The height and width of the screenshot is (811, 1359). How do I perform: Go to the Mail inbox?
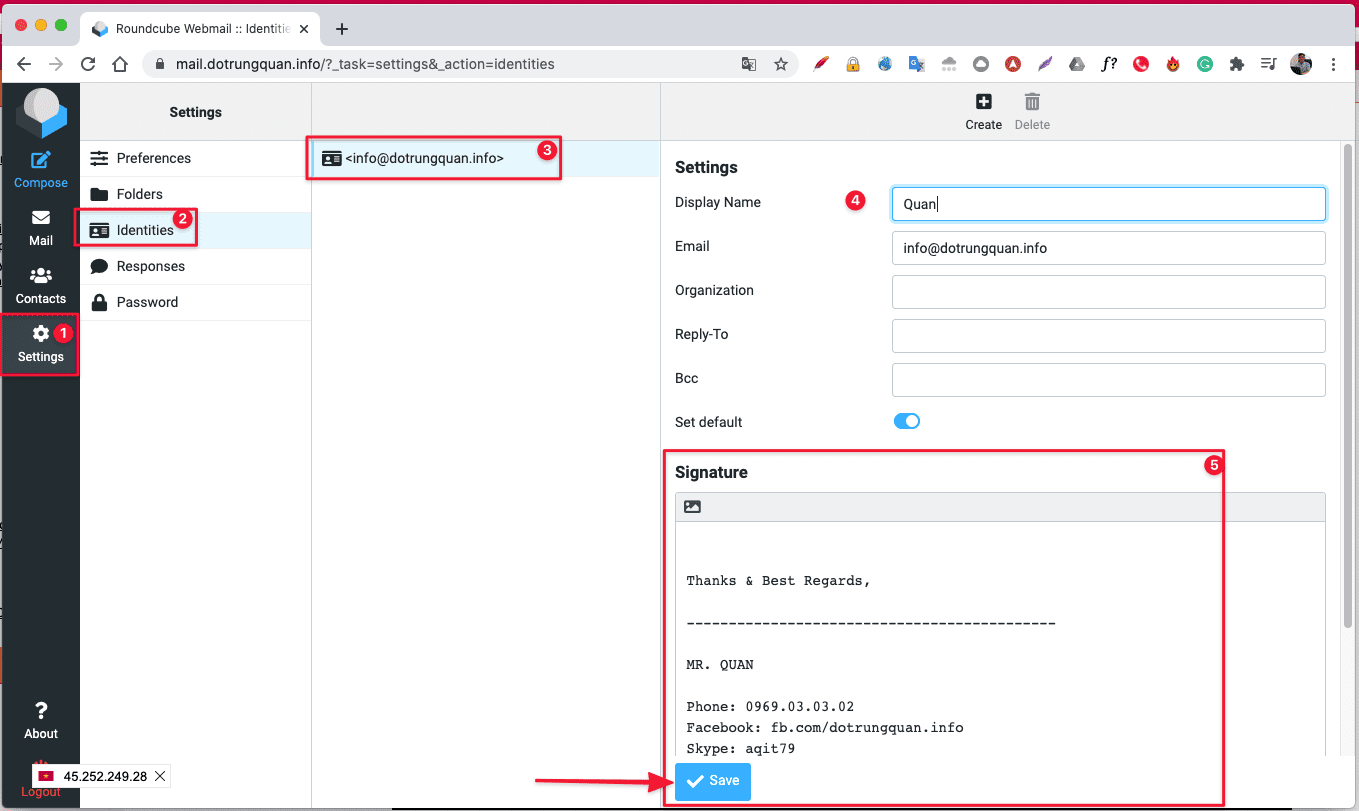click(x=40, y=227)
